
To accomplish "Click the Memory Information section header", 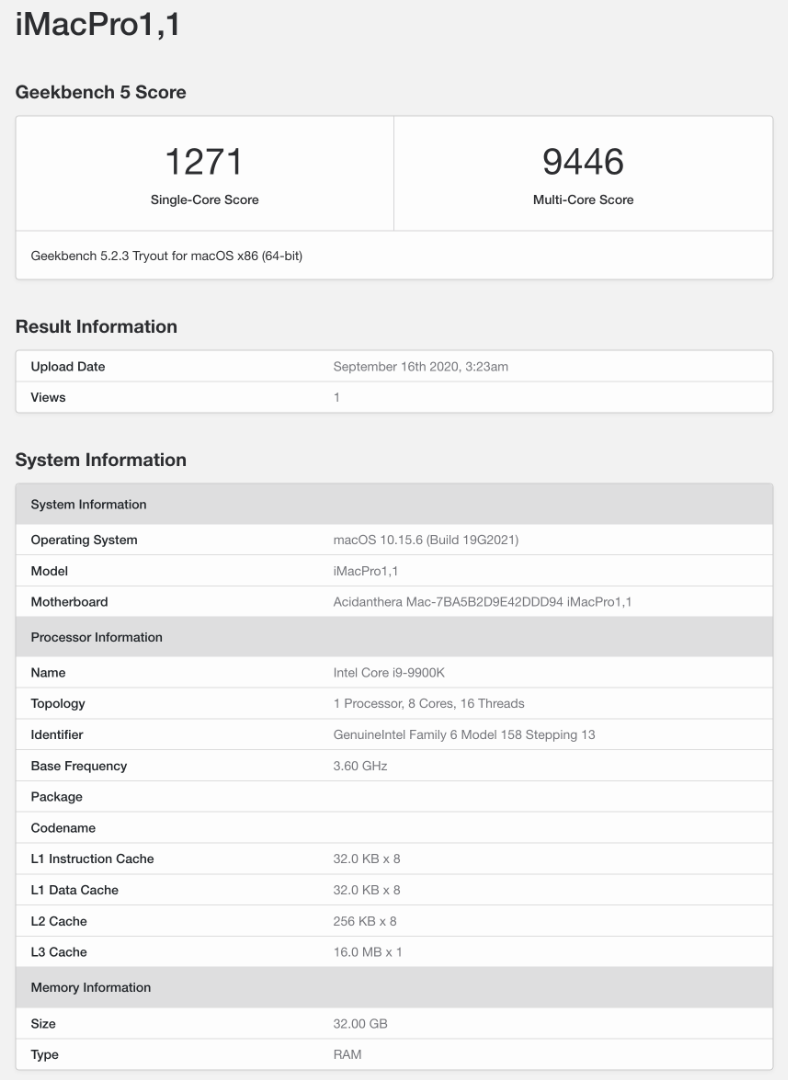I will point(91,988).
